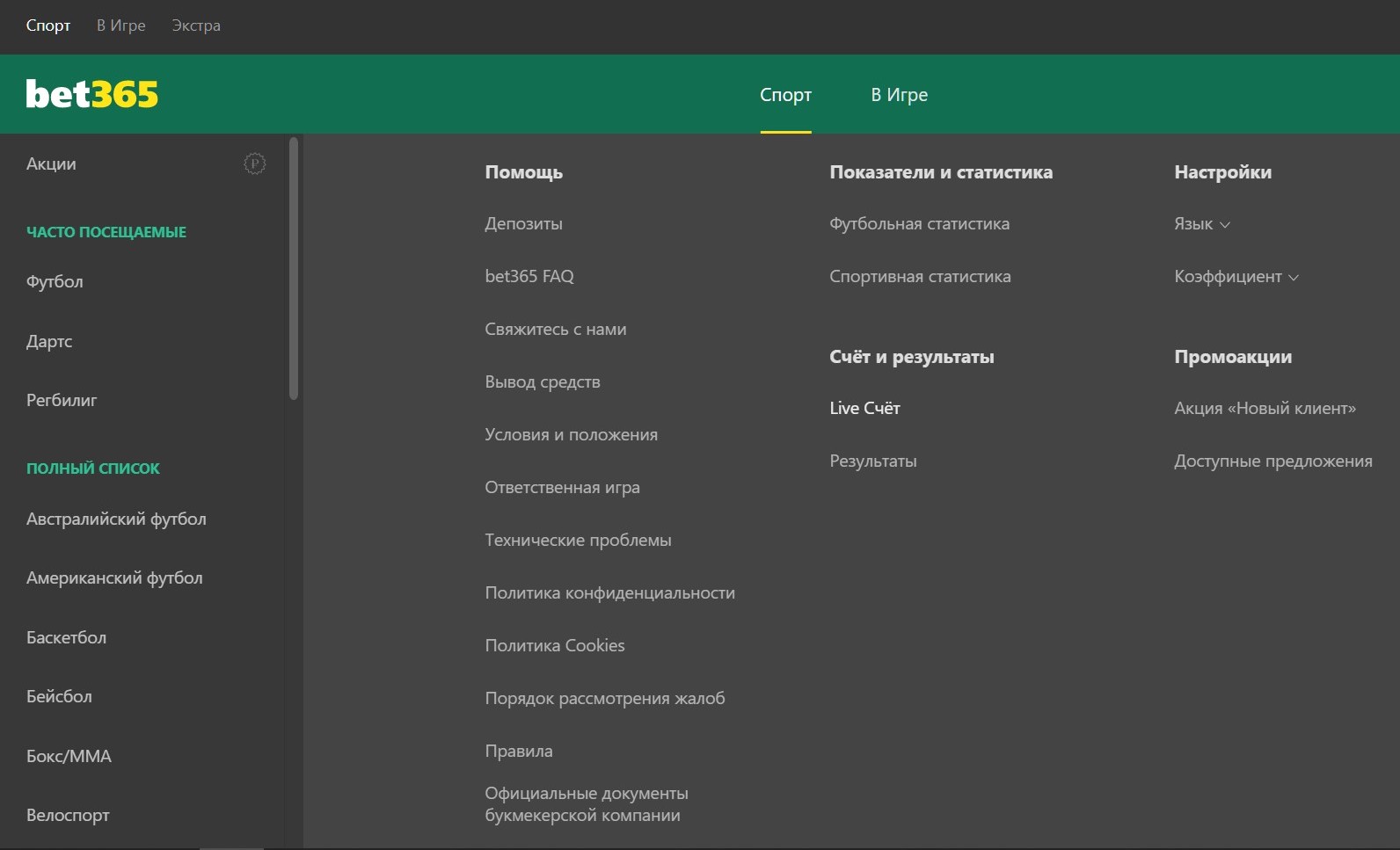Open the Язык language dropdown
Screen dimensions: 1400x850
pos(1202,224)
